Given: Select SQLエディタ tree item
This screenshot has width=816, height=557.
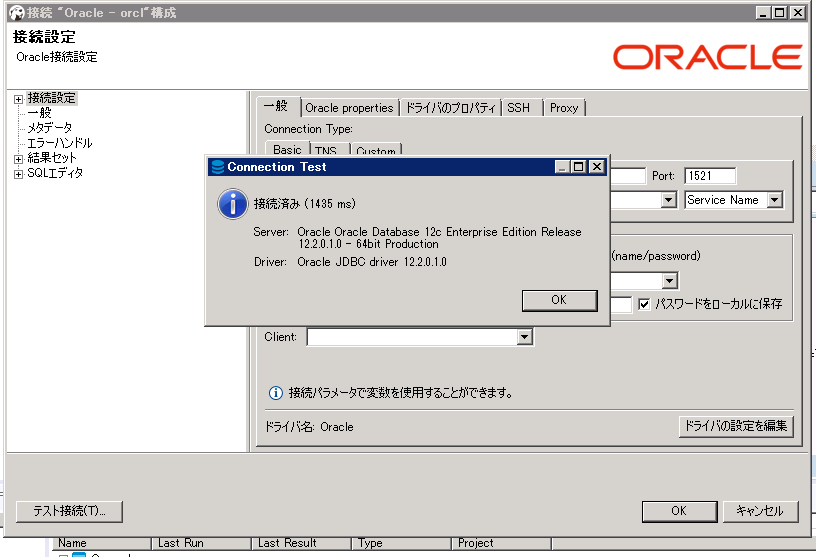Looking at the screenshot, I should [x=55, y=173].
